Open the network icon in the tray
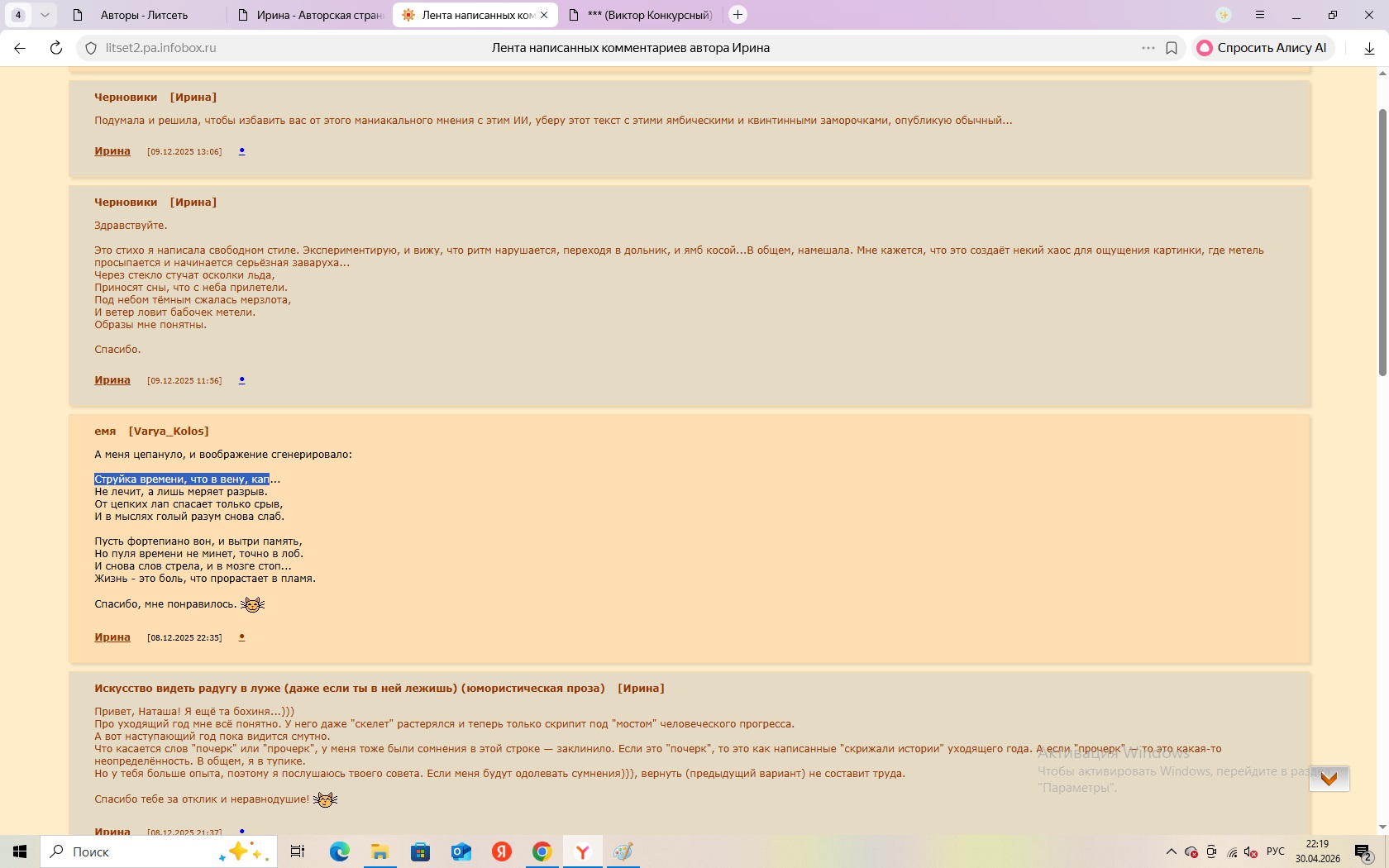The width and height of the screenshot is (1389, 868). click(1232, 851)
